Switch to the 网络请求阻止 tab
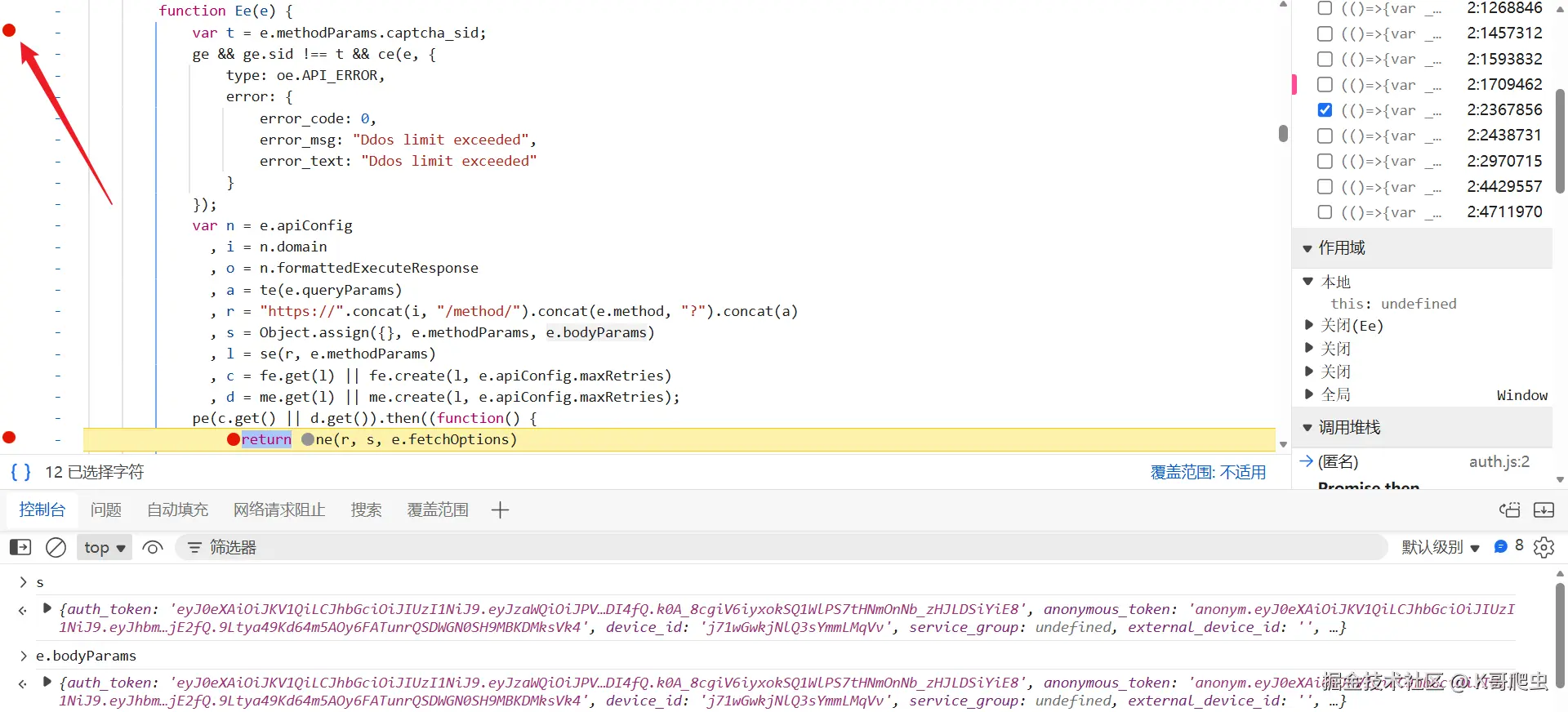This screenshot has width=1568, height=712. coord(279,510)
